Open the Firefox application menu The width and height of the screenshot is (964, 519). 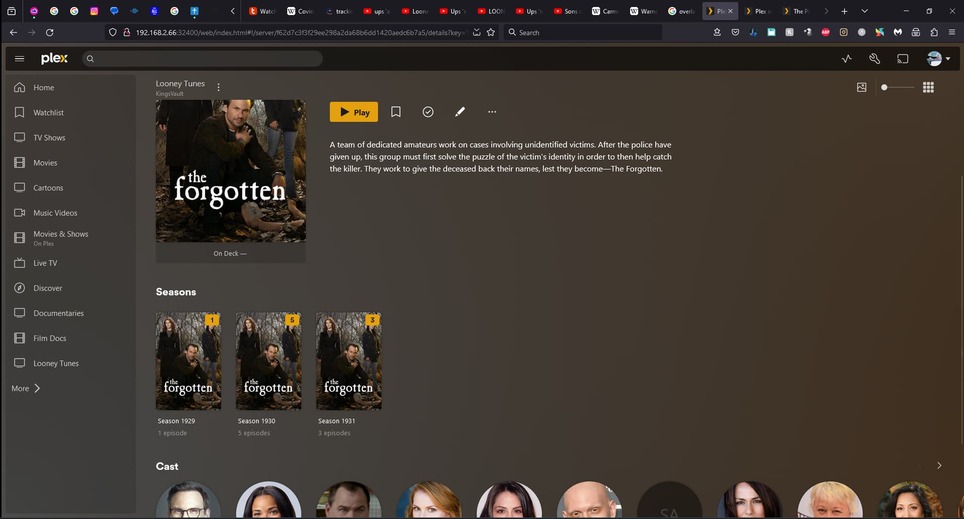(952, 32)
